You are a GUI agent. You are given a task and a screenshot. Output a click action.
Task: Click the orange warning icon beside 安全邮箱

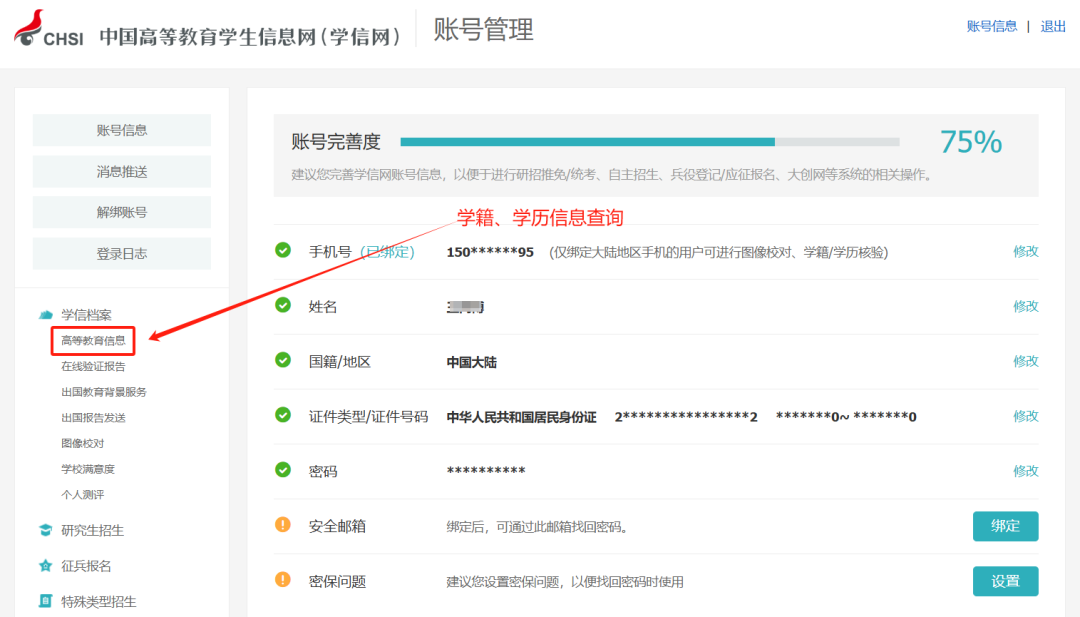coord(283,525)
